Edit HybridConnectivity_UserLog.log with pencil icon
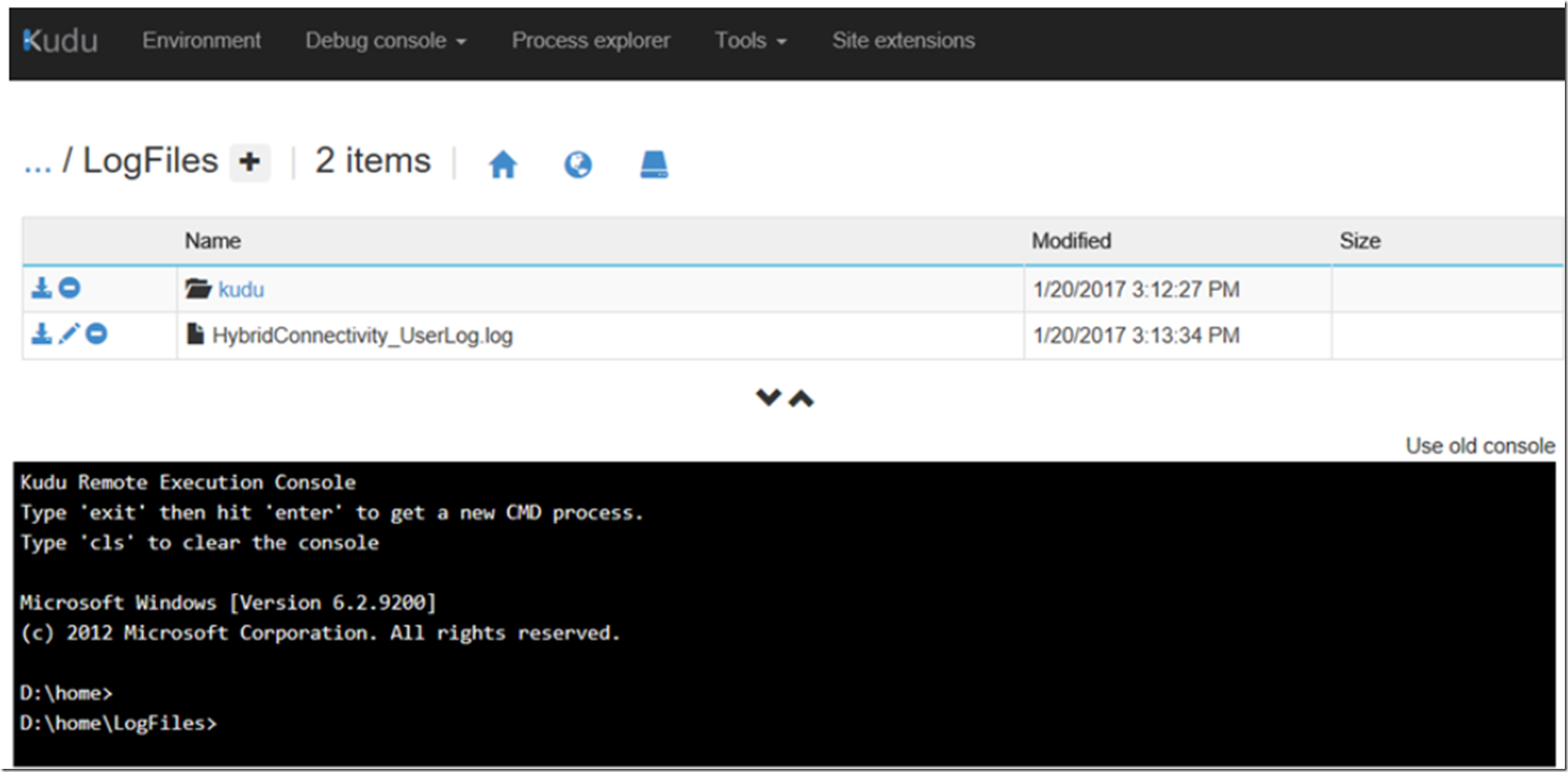The width and height of the screenshot is (1568, 772). [69, 334]
